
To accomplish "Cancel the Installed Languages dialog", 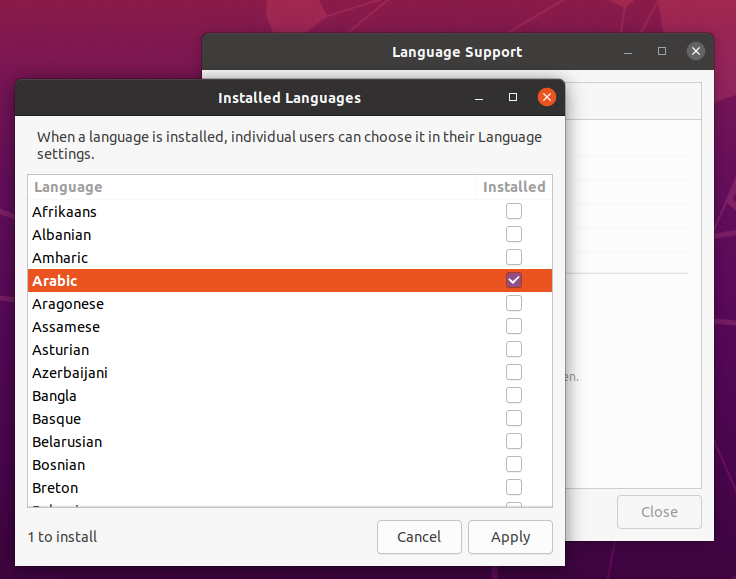I will 419,537.
